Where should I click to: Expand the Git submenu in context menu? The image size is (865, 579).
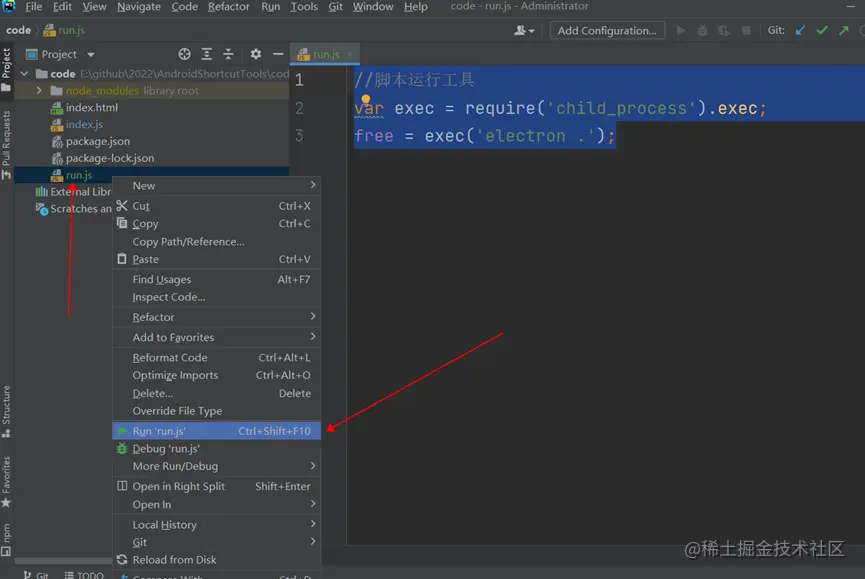tap(216, 542)
